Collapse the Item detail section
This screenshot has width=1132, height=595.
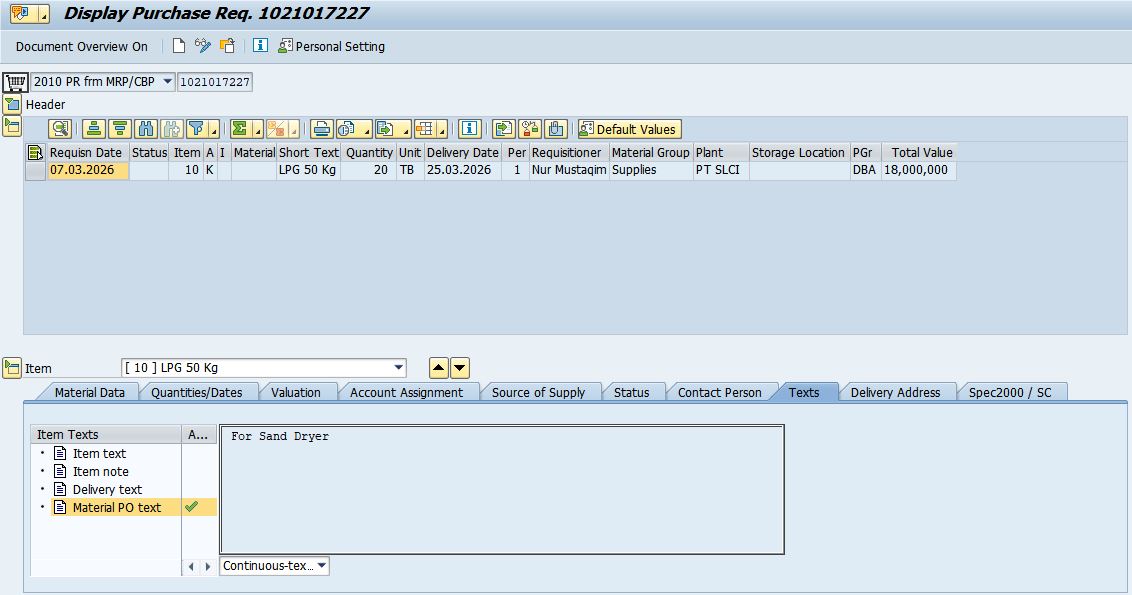tap(12, 368)
